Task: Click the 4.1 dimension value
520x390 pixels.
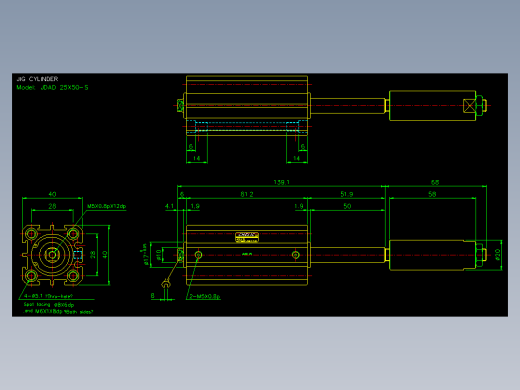Action: [169, 206]
